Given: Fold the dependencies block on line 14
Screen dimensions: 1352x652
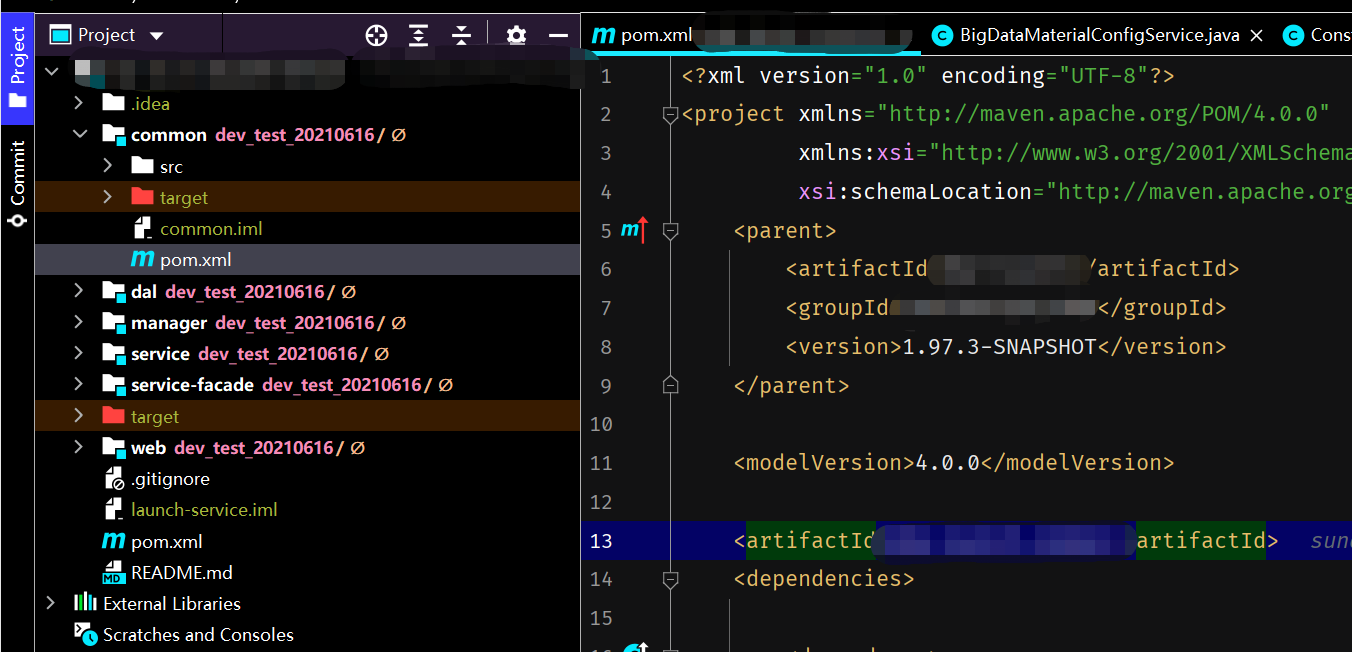Looking at the screenshot, I should [671, 579].
